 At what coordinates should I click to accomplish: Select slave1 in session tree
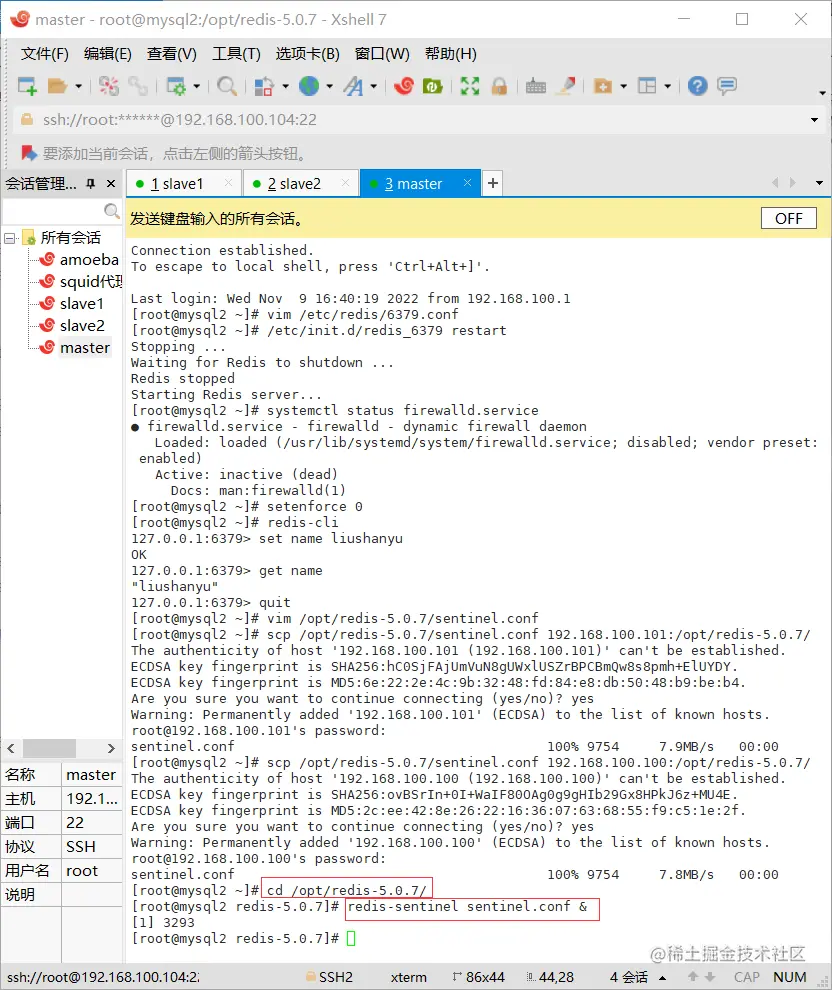coord(81,304)
